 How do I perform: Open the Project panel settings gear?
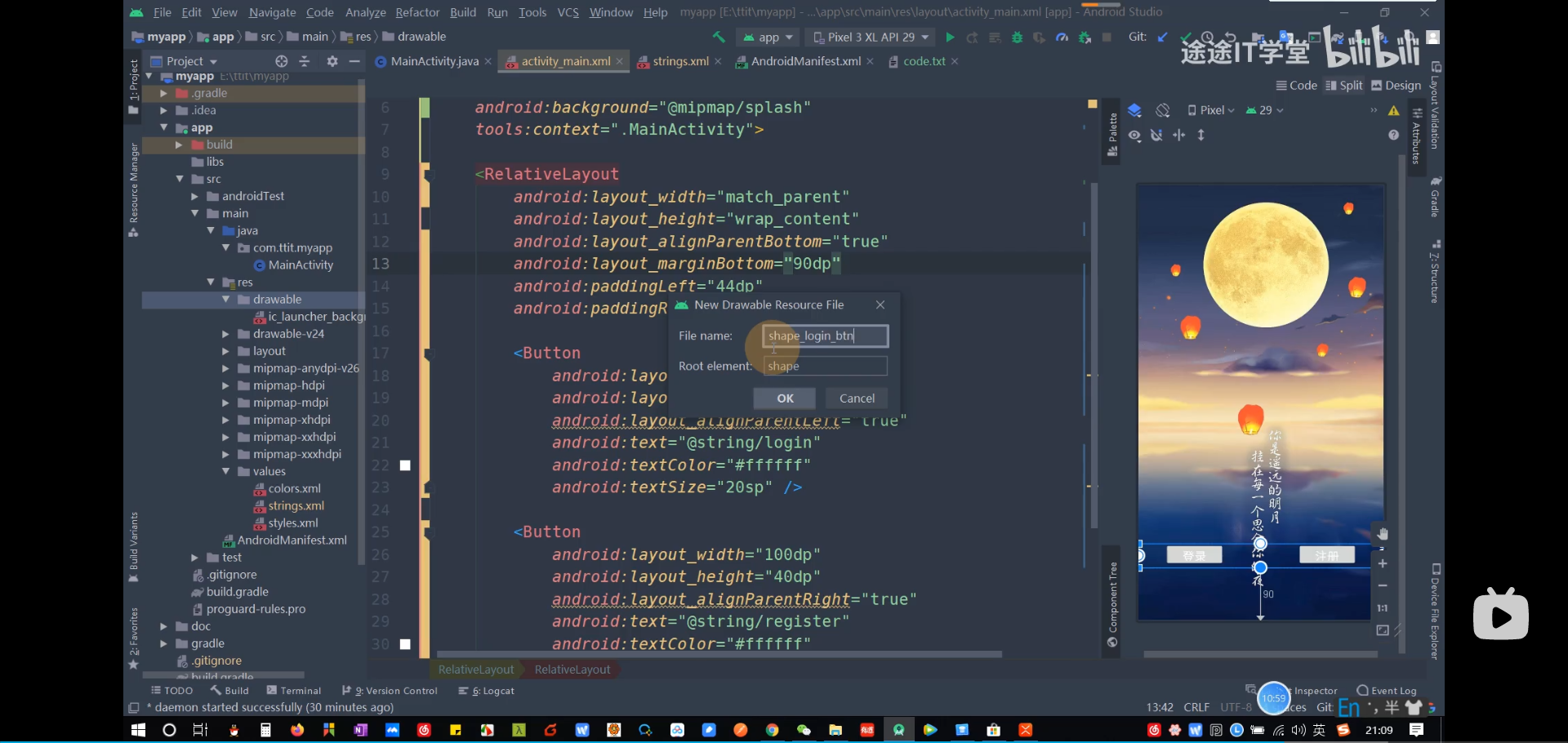pos(332,61)
